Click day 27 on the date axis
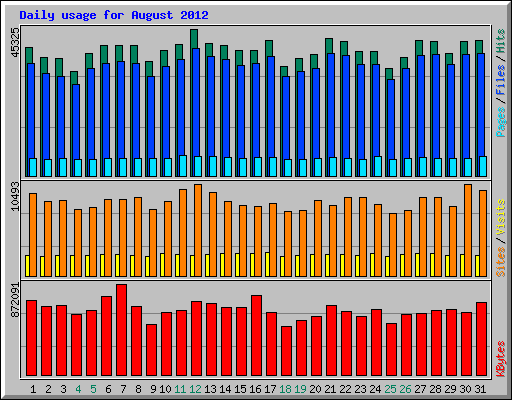The width and height of the screenshot is (512, 400). click(420, 389)
